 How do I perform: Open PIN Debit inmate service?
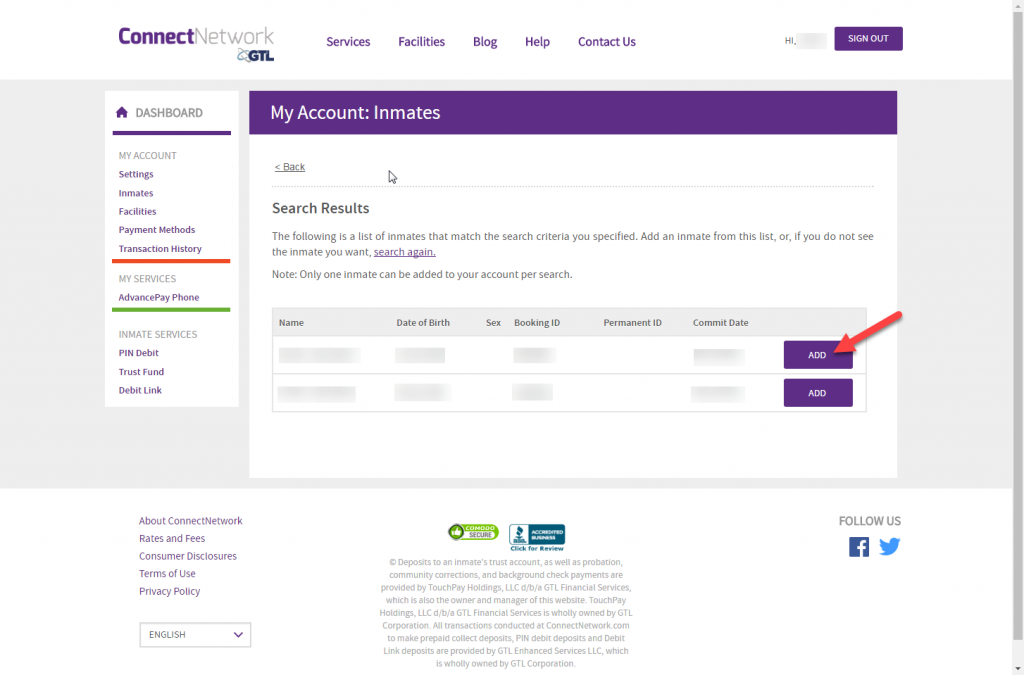coord(138,353)
